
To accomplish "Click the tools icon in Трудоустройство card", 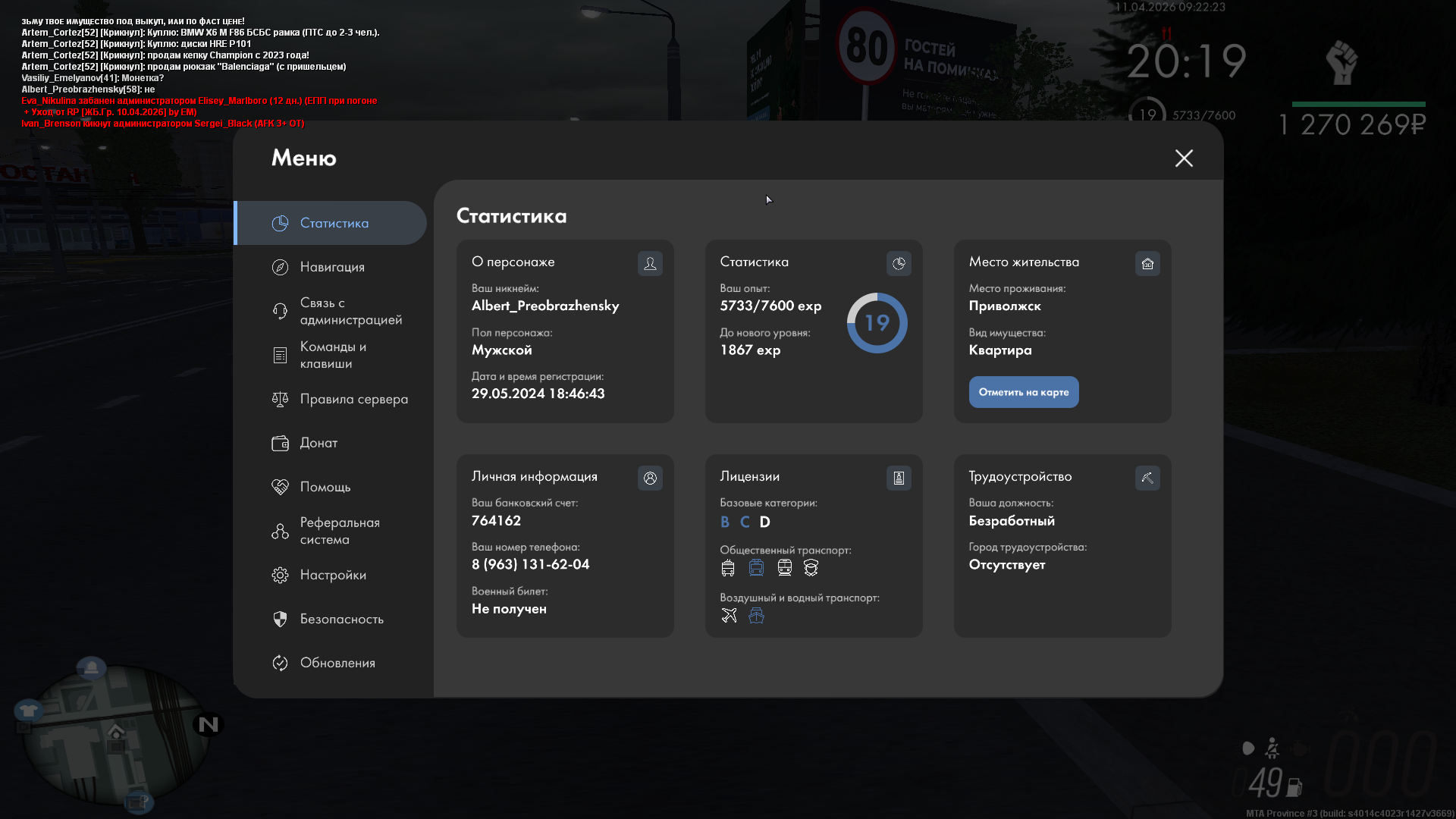I will pyautogui.click(x=1147, y=478).
